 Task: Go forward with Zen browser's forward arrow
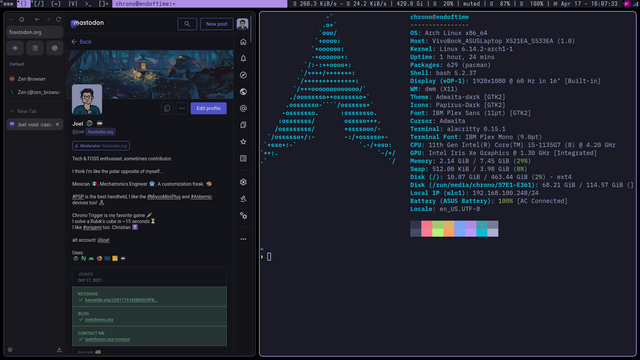coord(48,19)
